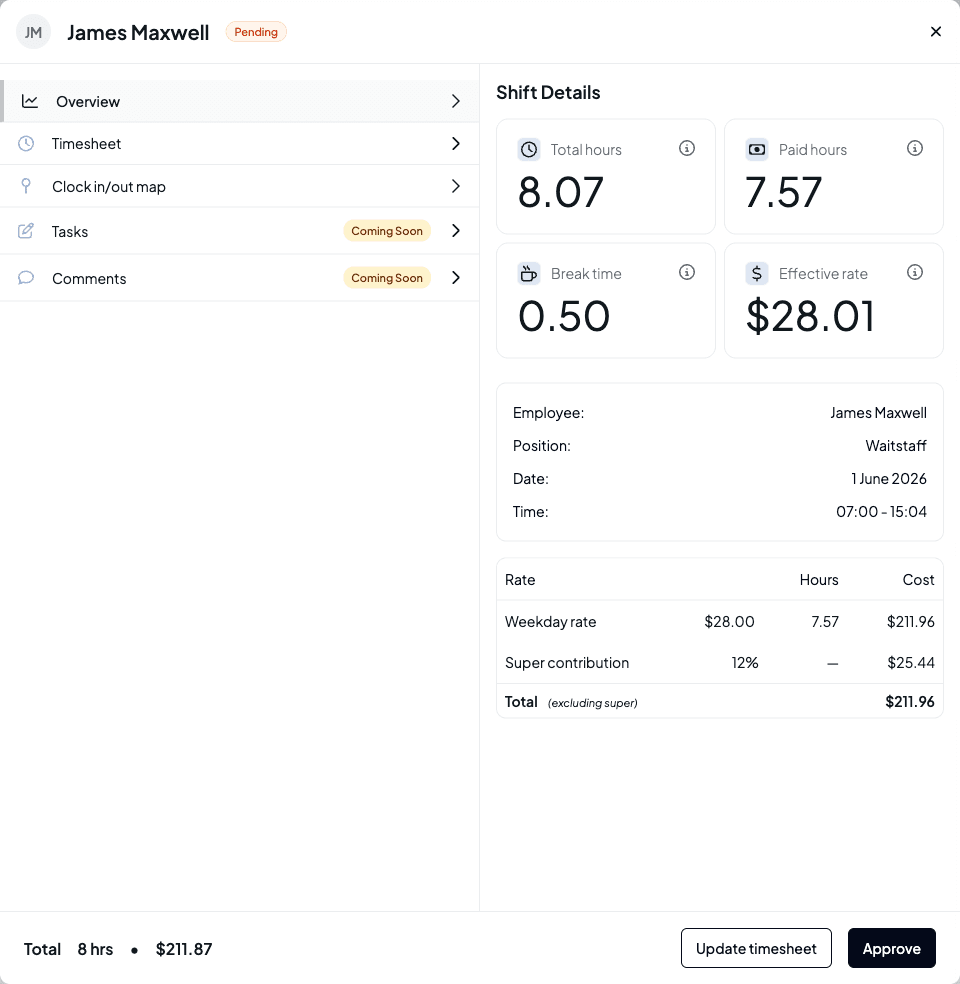The image size is (960, 984).
Task: Click the Position value Waitstaff
Action: point(896,446)
